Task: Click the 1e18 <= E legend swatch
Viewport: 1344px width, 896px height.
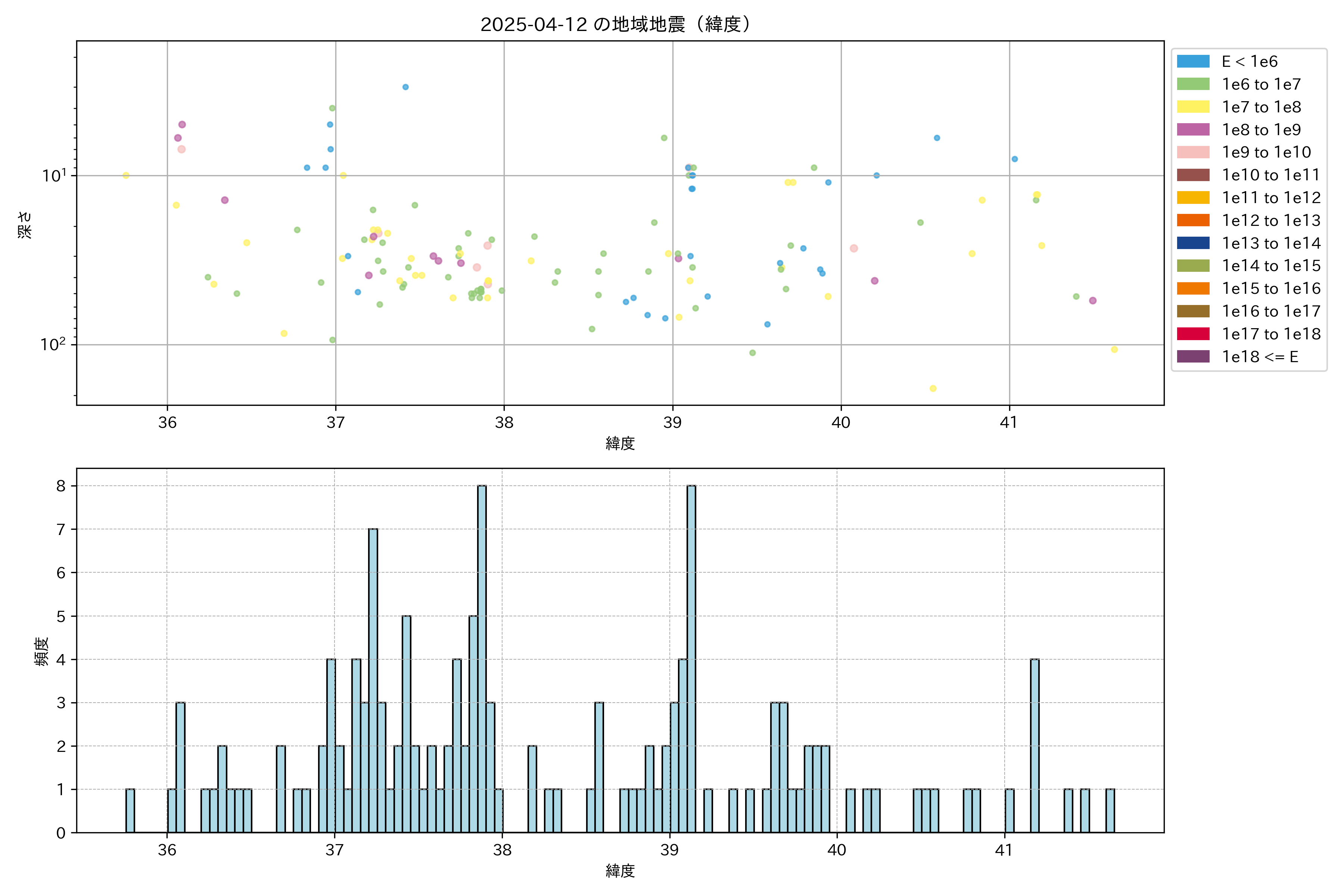Action: click(1192, 357)
